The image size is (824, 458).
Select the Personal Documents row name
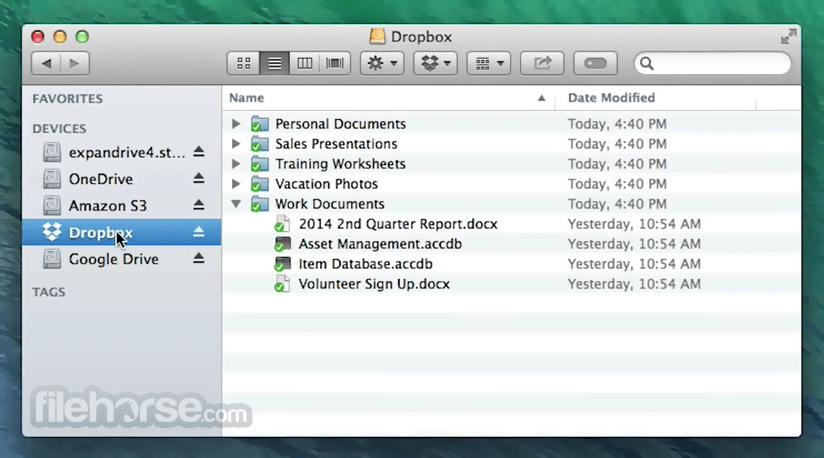click(341, 124)
